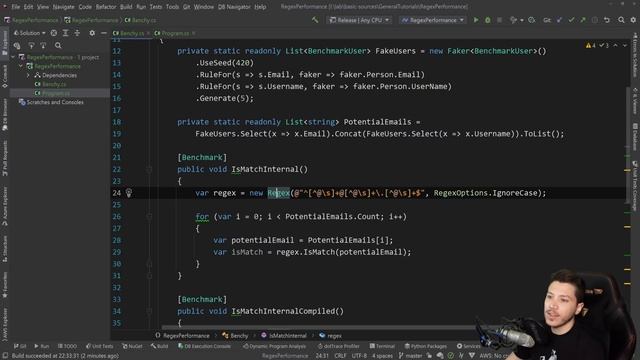This screenshot has height=360, width=640.
Task: Open the dropdown arrow next to the run-with icon
Action: click(522, 20)
